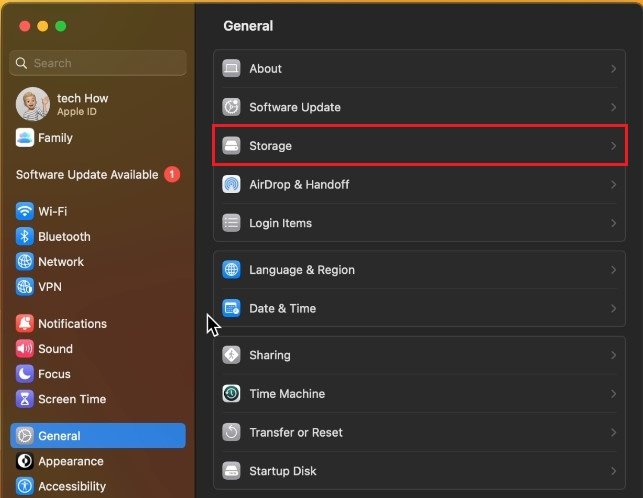Click the Startup Disk icon
The height and width of the screenshot is (498, 643).
pos(231,471)
